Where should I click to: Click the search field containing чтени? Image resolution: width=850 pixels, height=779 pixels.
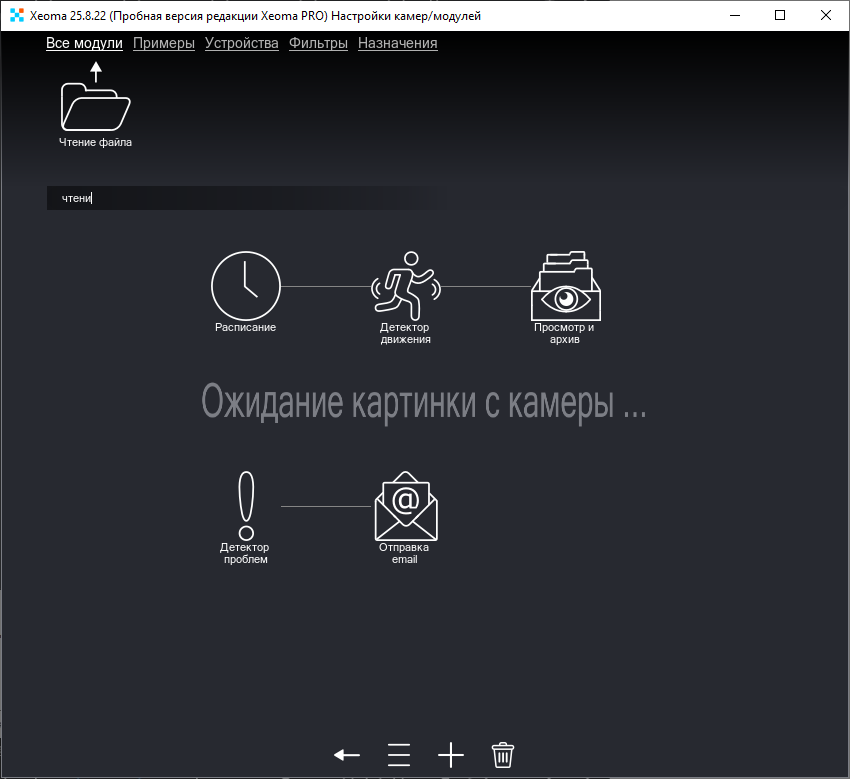pyautogui.click(x=240, y=197)
